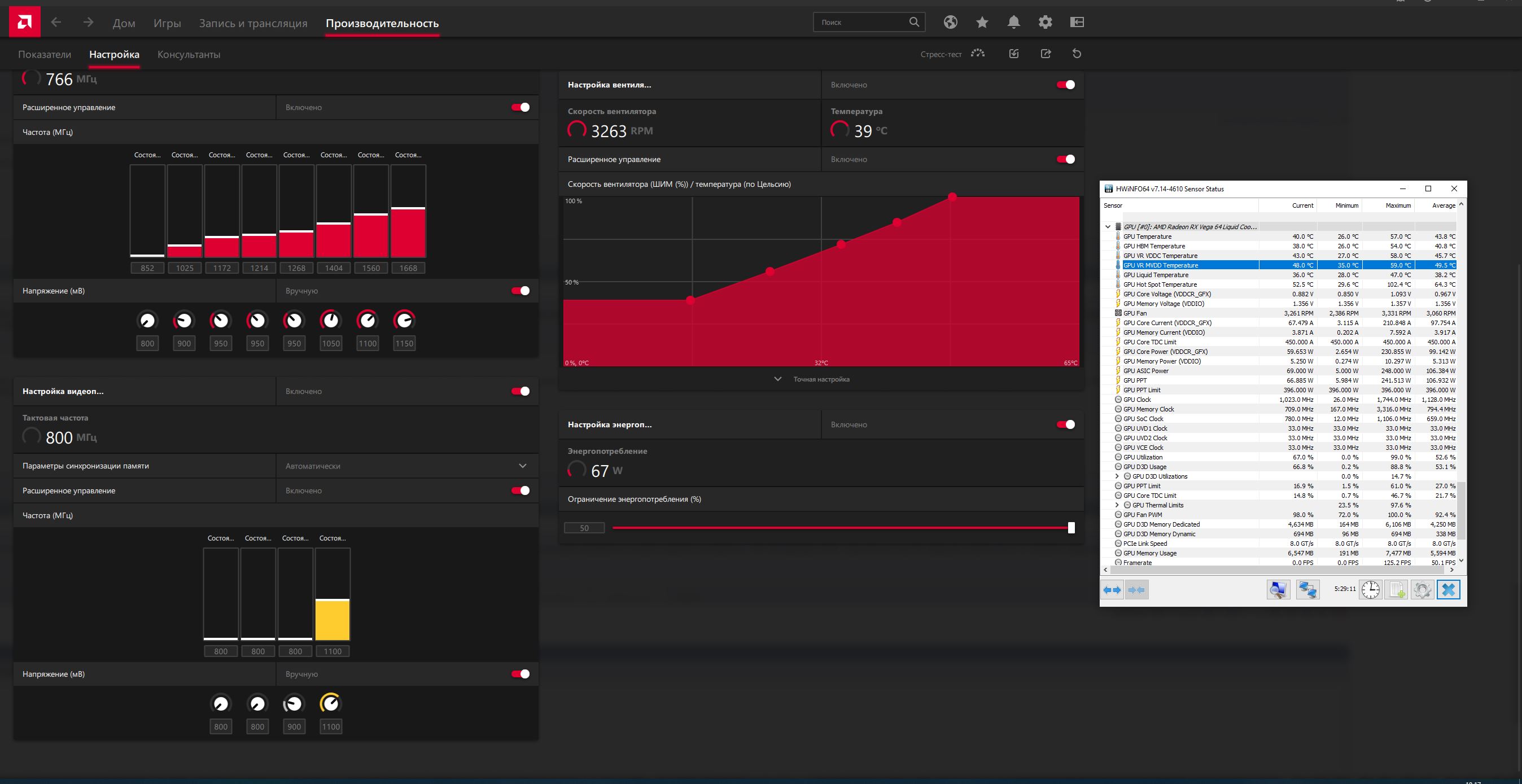
Task: Disable fan tuning toggle
Action: (1065, 85)
